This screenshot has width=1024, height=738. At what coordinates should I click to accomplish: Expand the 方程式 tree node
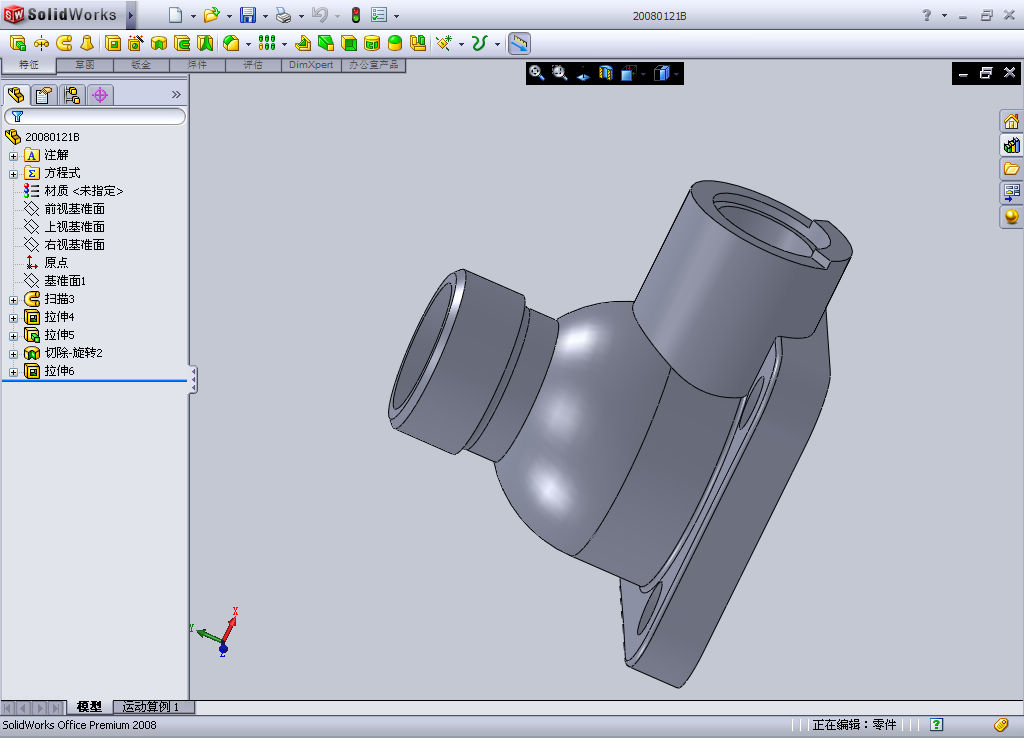click(13, 174)
